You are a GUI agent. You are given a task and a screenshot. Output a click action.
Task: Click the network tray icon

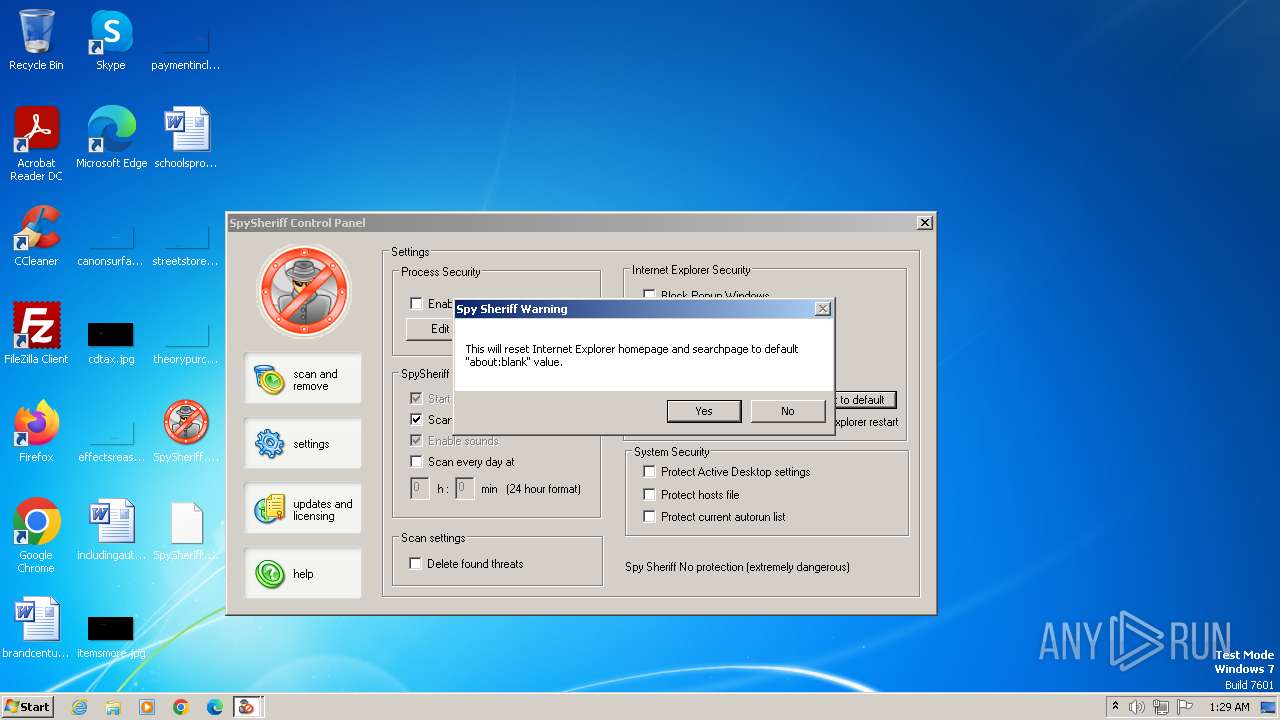(x=1161, y=707)
